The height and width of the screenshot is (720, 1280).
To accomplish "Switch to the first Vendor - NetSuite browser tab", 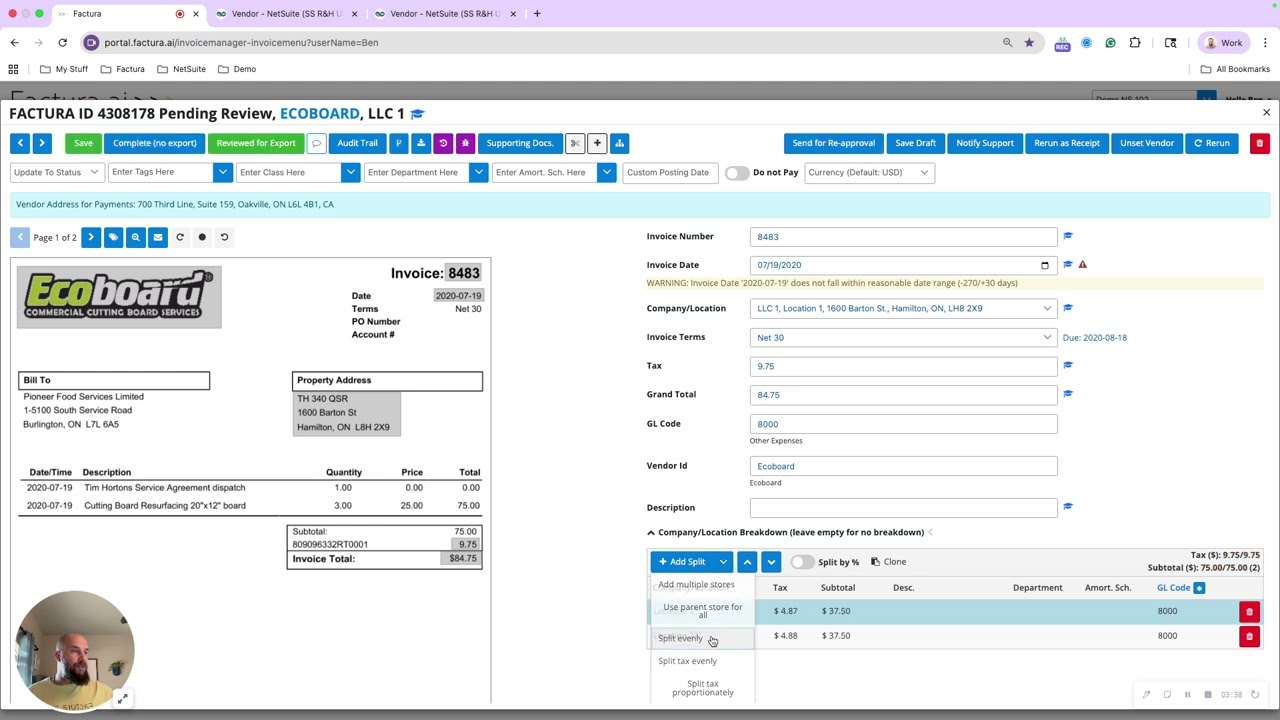I will coord(285,14).
